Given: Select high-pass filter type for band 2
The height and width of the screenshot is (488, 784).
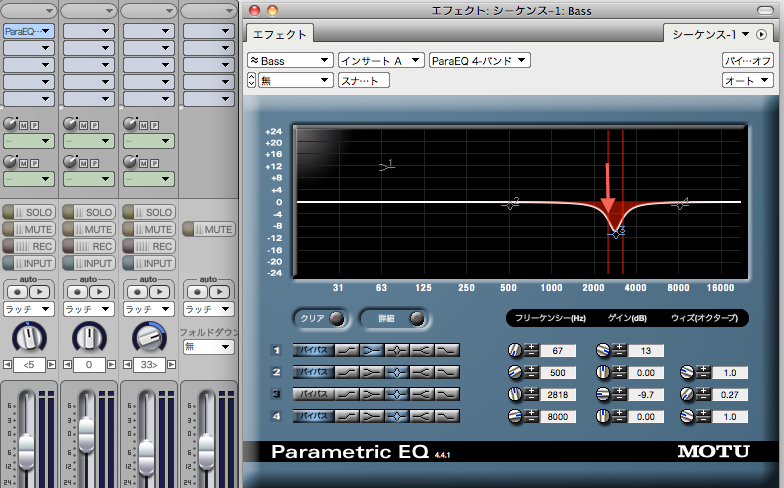Looking at the screenshot, I should tap(347, 372).
